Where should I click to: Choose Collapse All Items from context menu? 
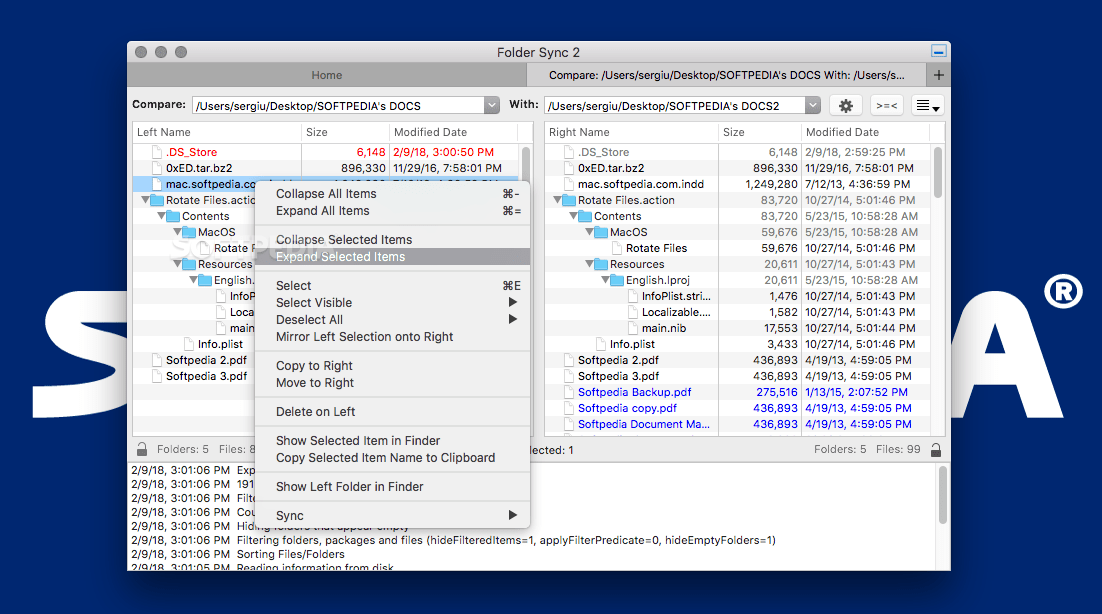point(392,194)
